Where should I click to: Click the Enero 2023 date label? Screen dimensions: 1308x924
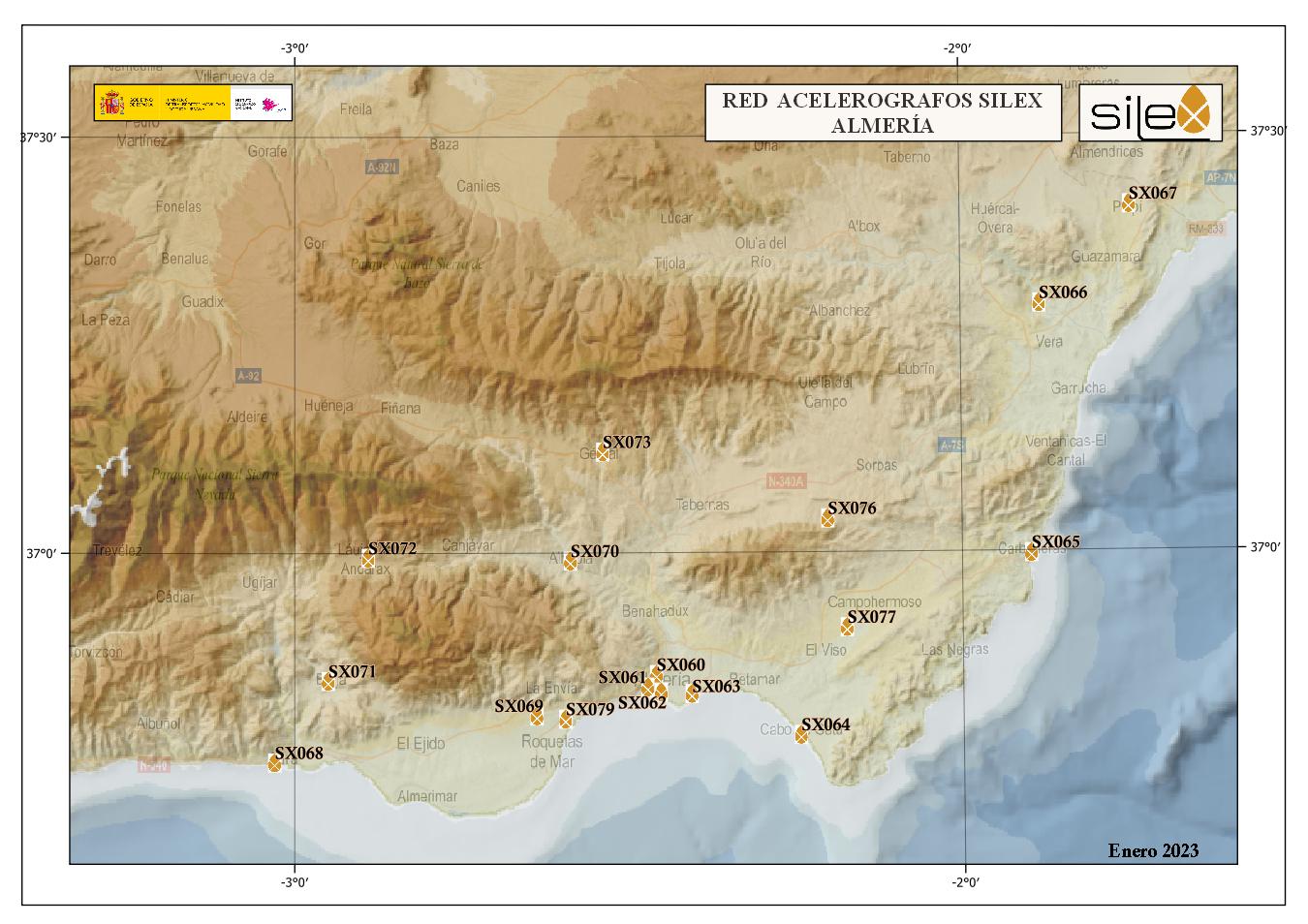point(1153,851)
